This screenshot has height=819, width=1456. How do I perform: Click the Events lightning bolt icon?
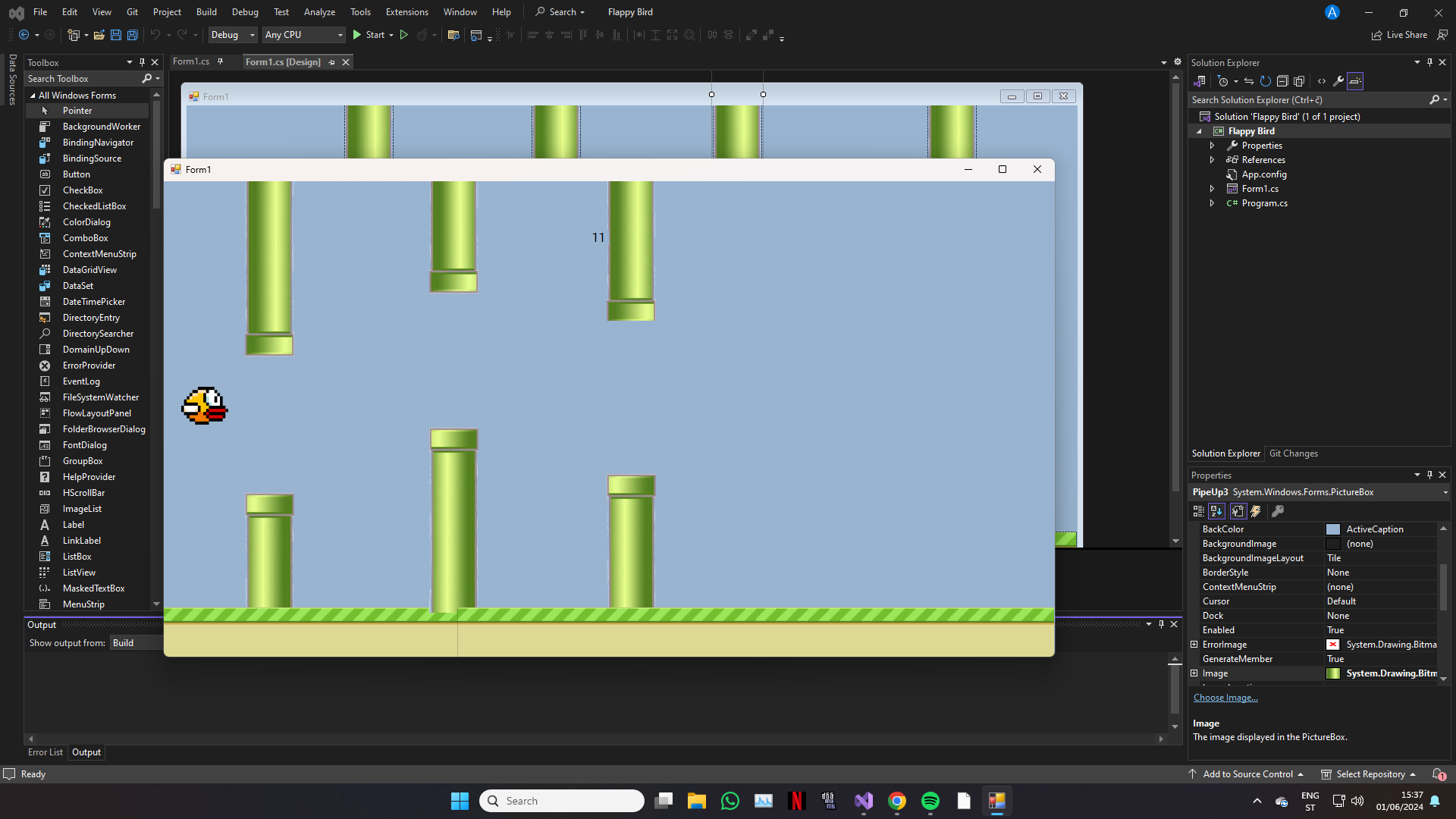pyautogui.click(x=1256, y=512)
